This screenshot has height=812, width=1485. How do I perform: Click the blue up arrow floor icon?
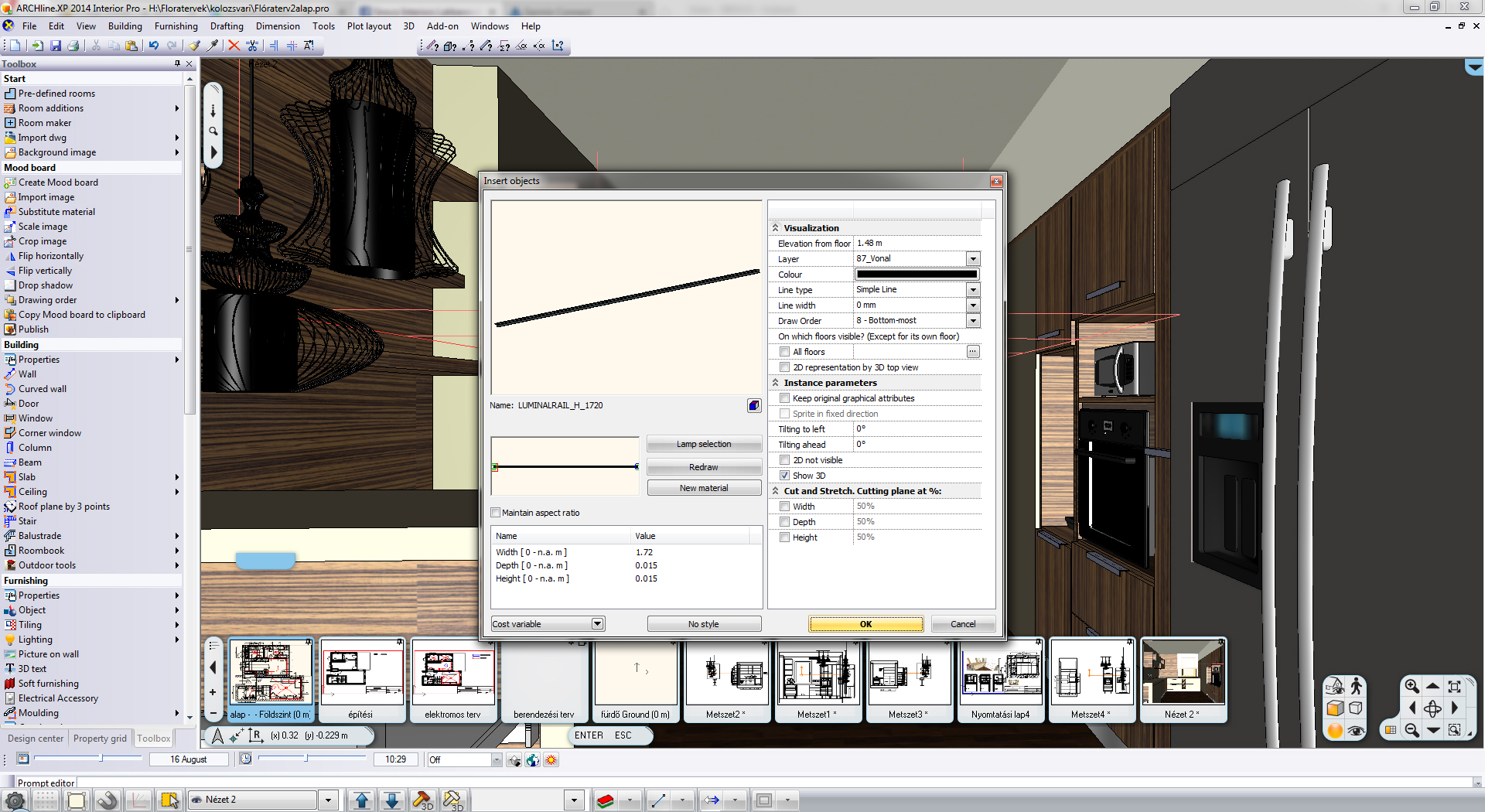pos(361,800)
